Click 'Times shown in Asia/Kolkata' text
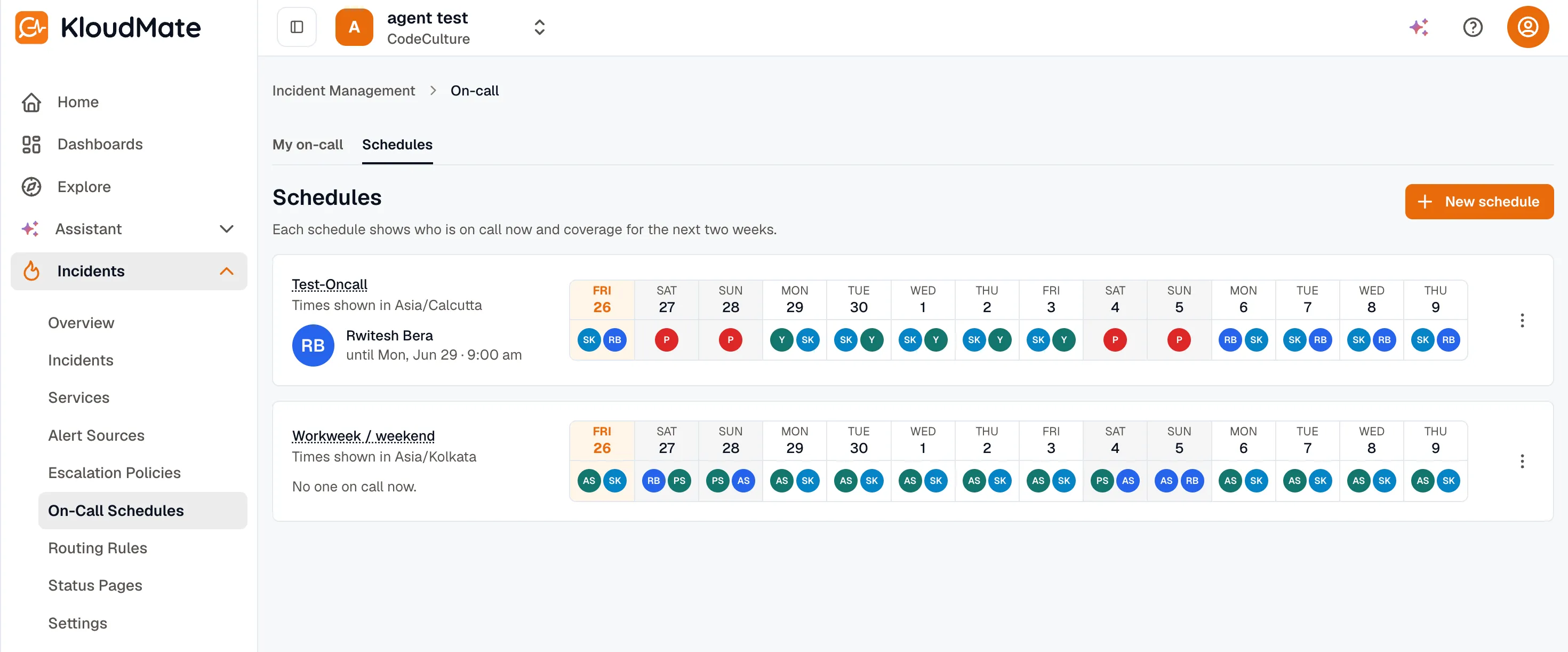Viewport: 1568px width, 652px height. pyautogui.click(x=384, y=457)
